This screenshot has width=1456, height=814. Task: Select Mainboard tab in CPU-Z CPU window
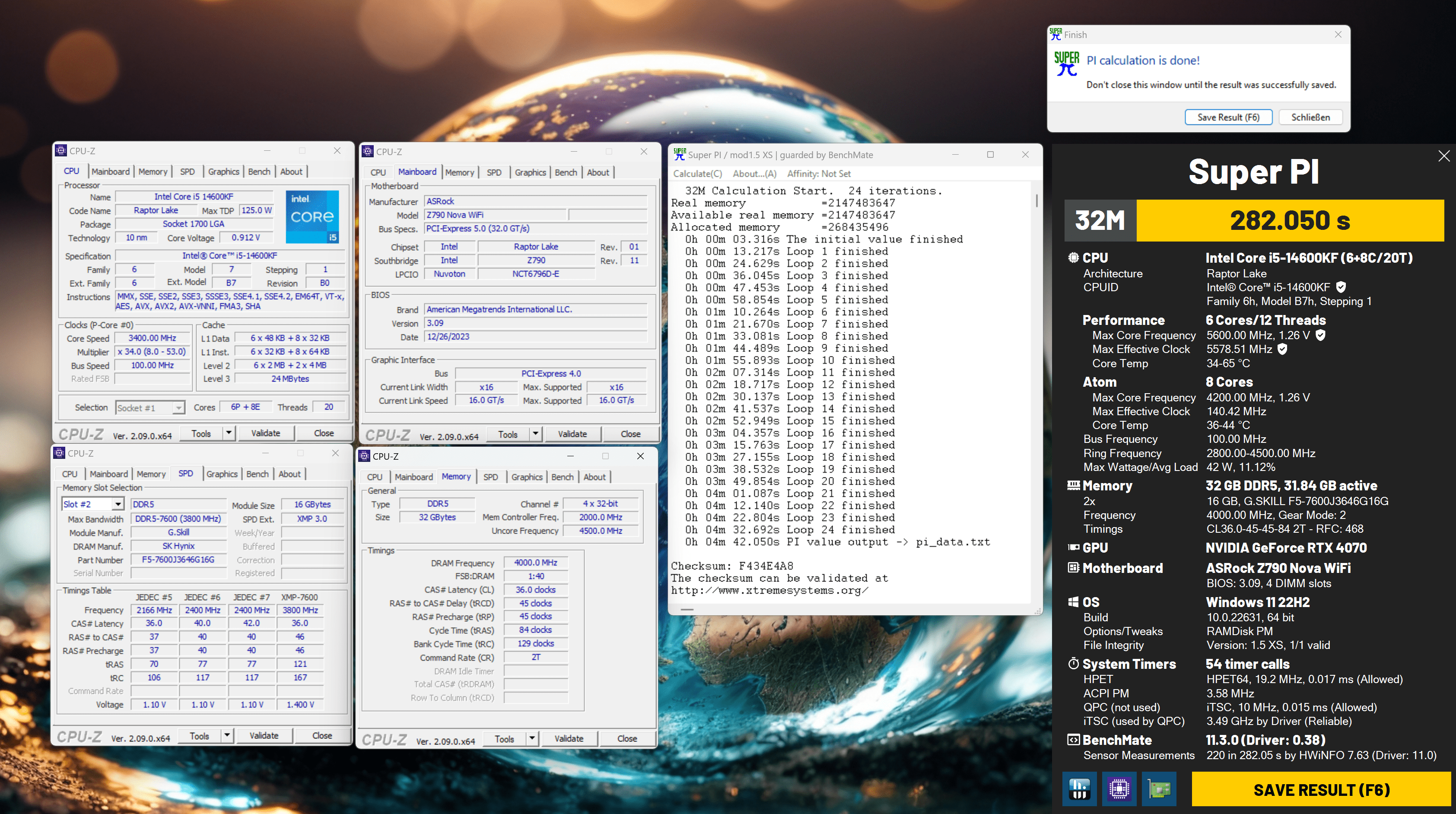point(110,171)
